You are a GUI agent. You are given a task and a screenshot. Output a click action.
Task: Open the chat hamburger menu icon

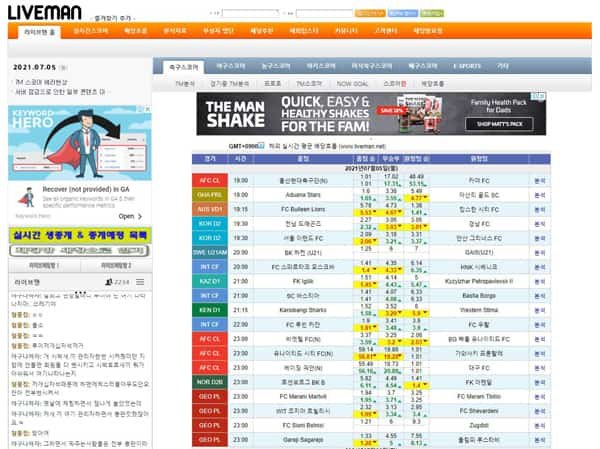coord(140,282)
